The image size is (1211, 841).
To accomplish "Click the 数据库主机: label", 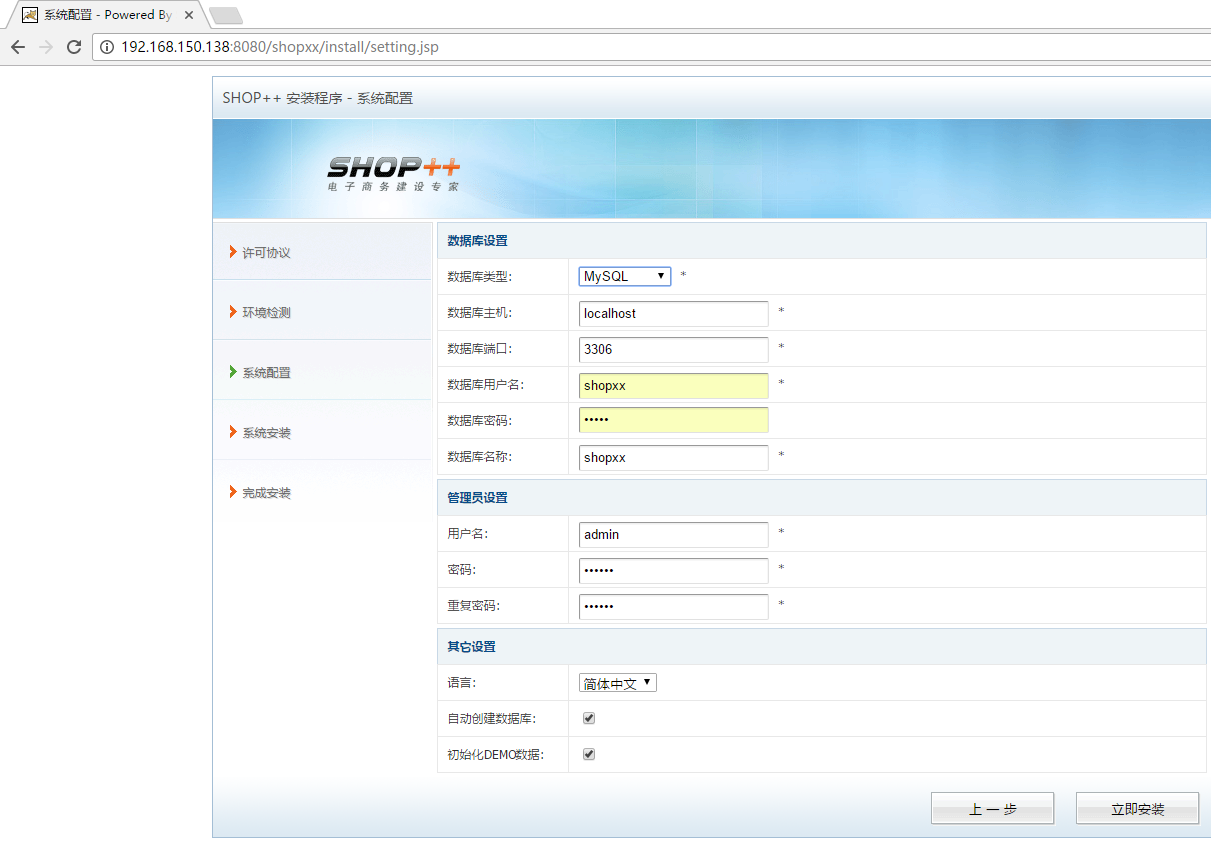I will (479, 313).
